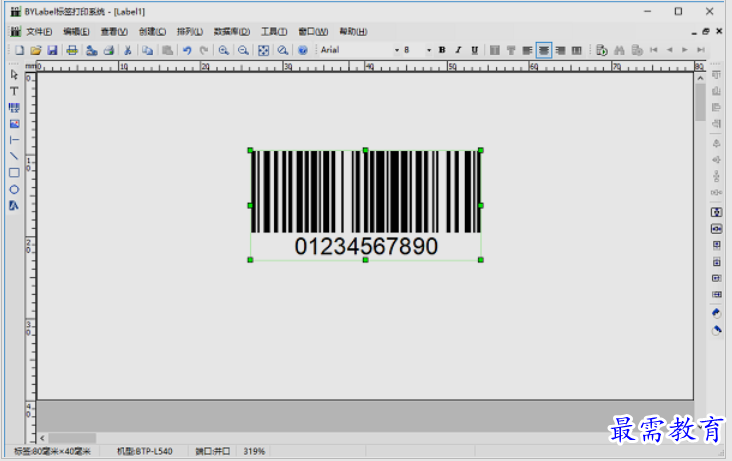Viewport: 732px width, 461px height.
Task: Click the label size status text
Action: tap(52, 452)
